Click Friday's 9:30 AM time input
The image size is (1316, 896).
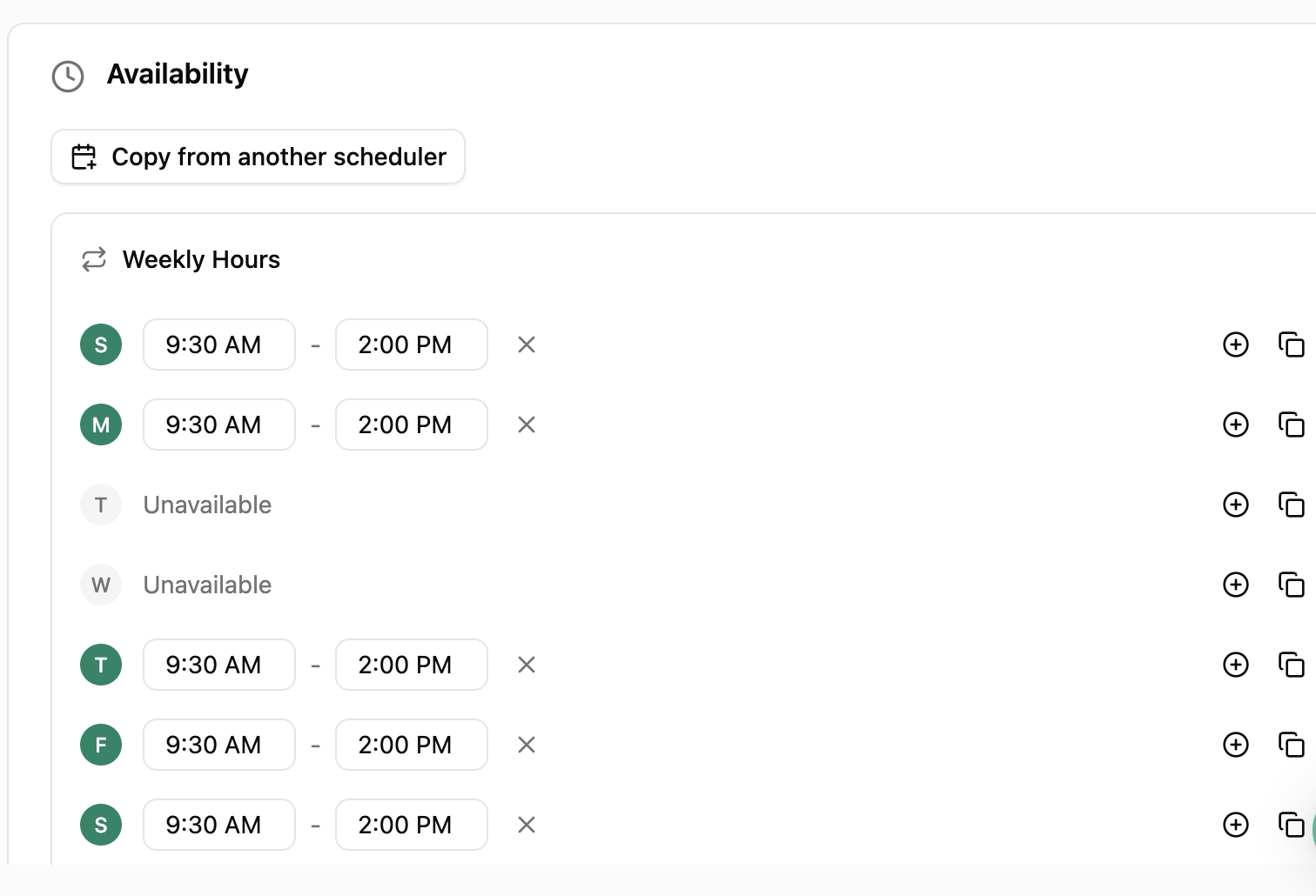pos(218,745)
